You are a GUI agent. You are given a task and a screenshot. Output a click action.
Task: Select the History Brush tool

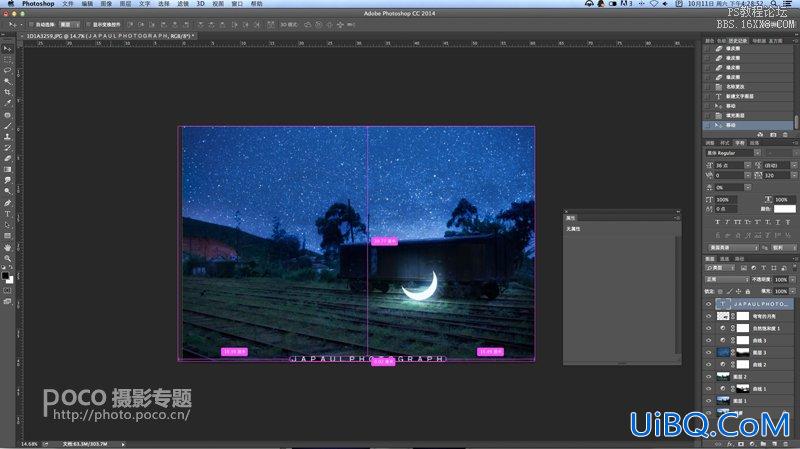coord(7,147)
